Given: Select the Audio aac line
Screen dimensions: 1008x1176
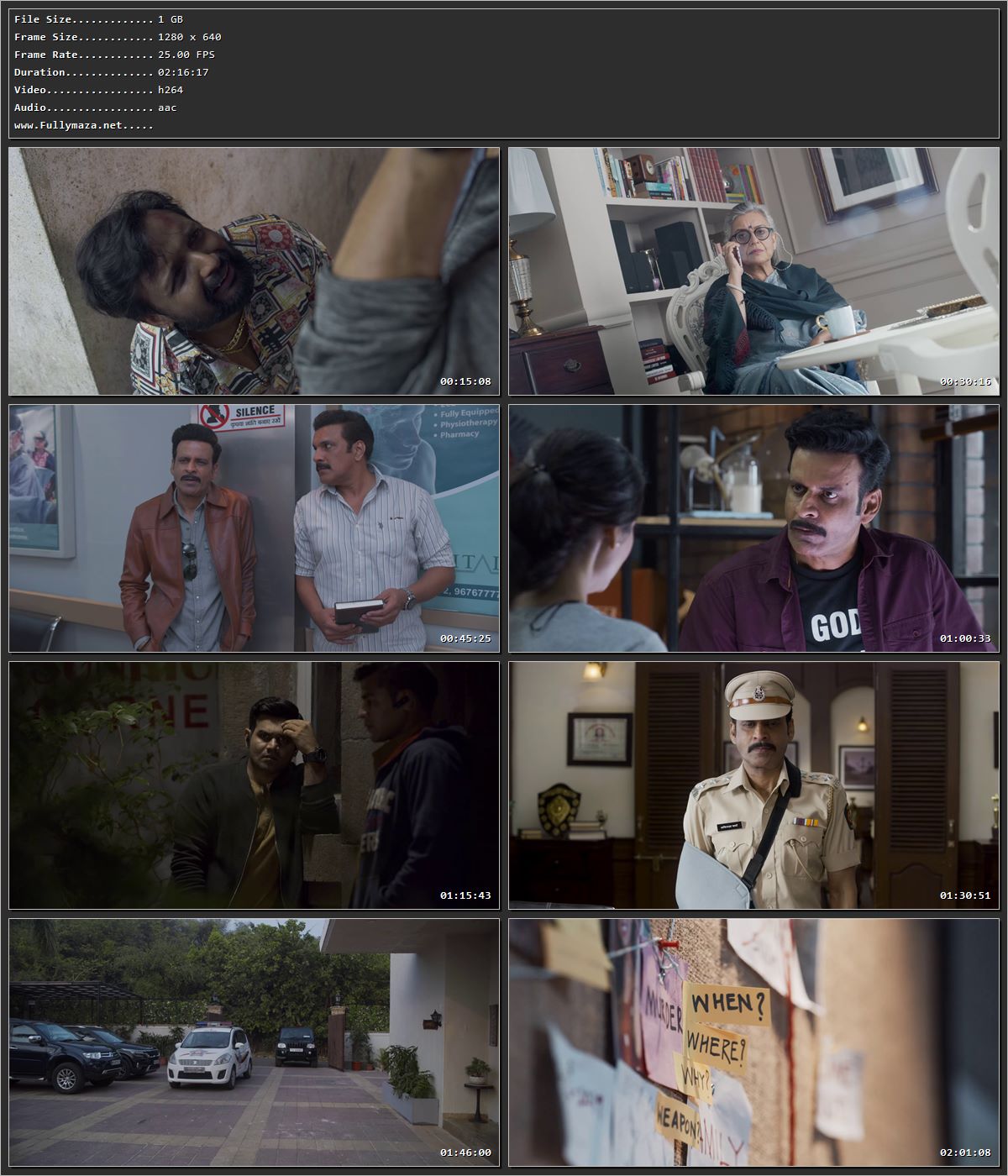Looking at the screenshot, I should tap(95, 108).
